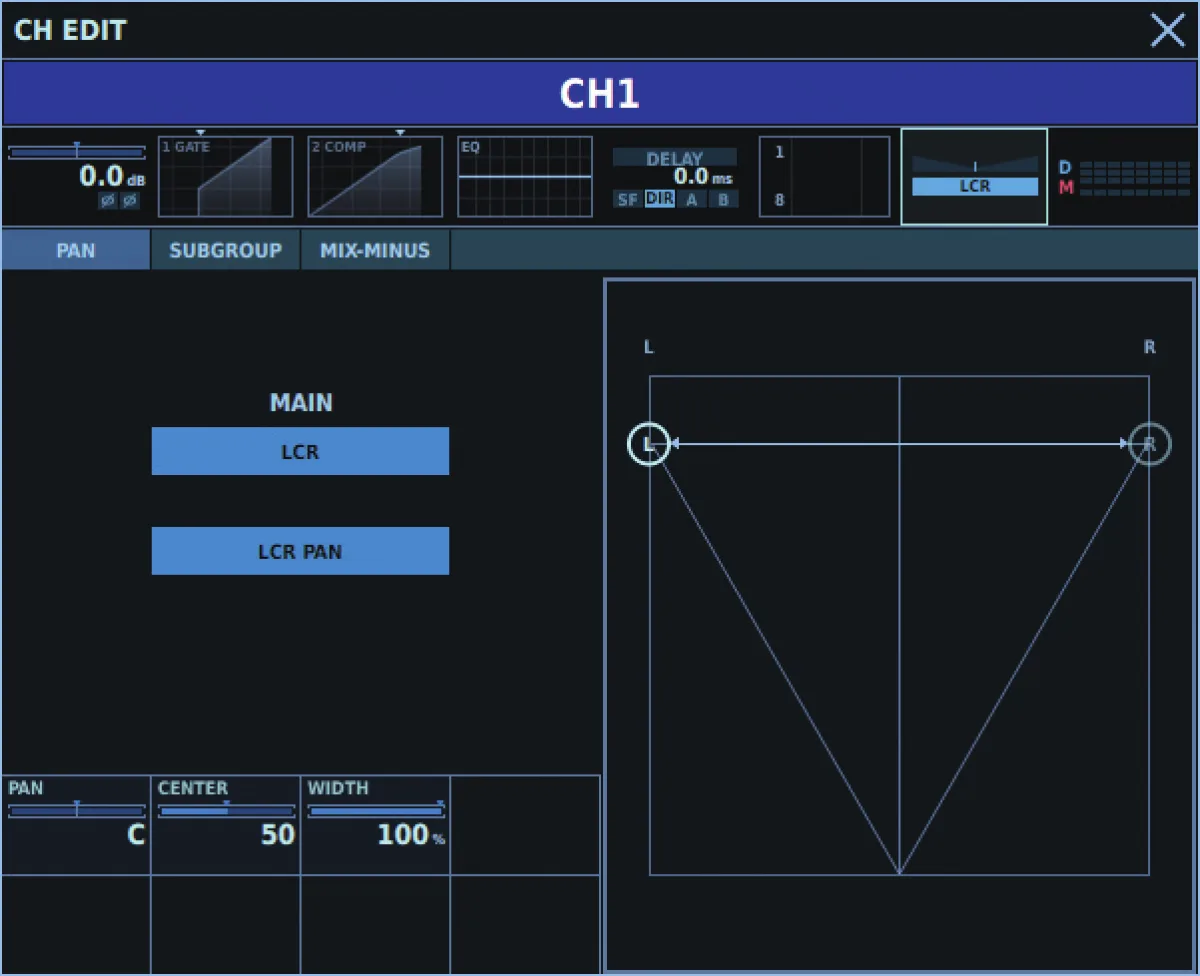Viewport: 1200px width, 976px height.
Task: Switch to the PAN tab
Action: [x=76, y=250]
